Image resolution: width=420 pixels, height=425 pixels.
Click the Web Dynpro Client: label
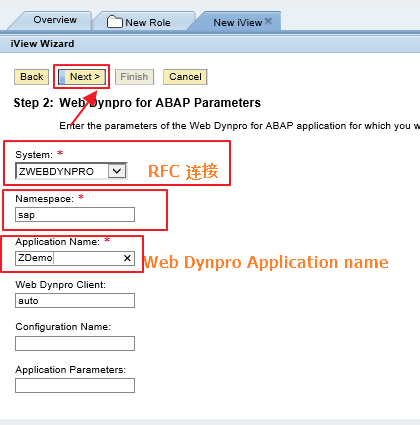(60, 285)
